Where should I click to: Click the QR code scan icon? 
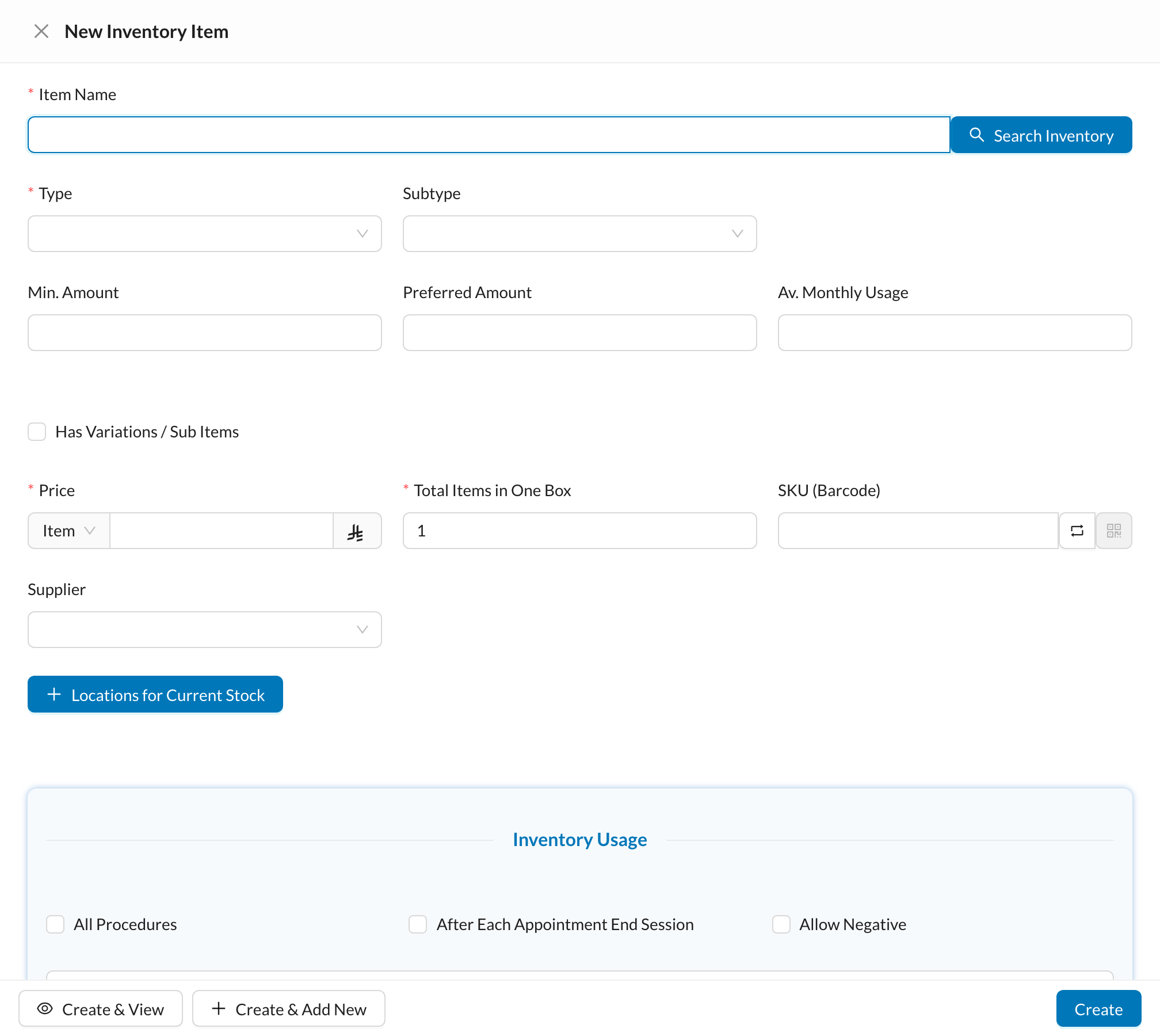click(1114, 531)
